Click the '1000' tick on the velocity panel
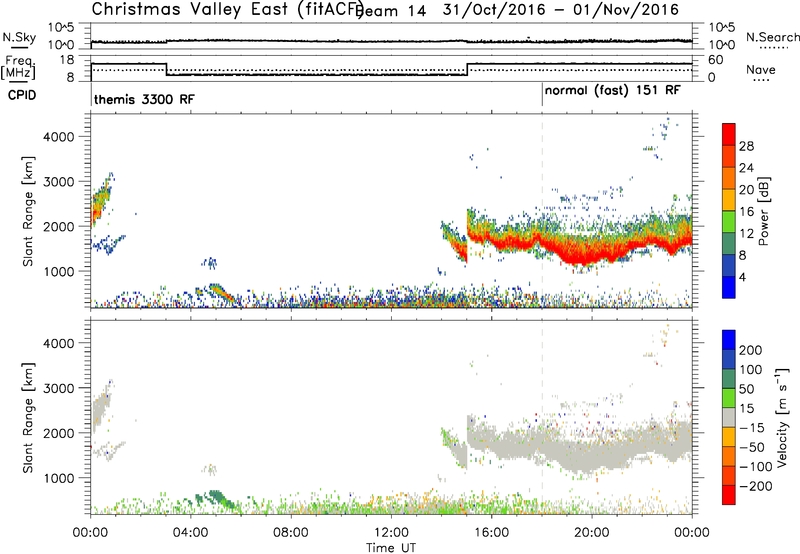This screenshot has height=554, width=800. tap(58, 478)
